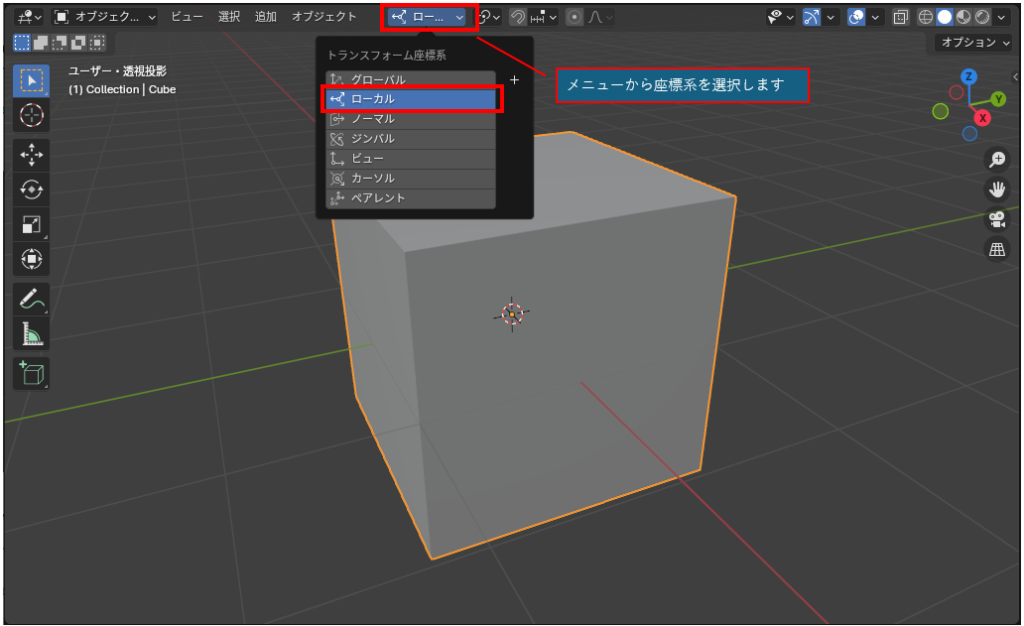The width and height of the screenshot is (1024, 626).
Task: Open the ビュー menu
Action: click(x=187, y=17)
